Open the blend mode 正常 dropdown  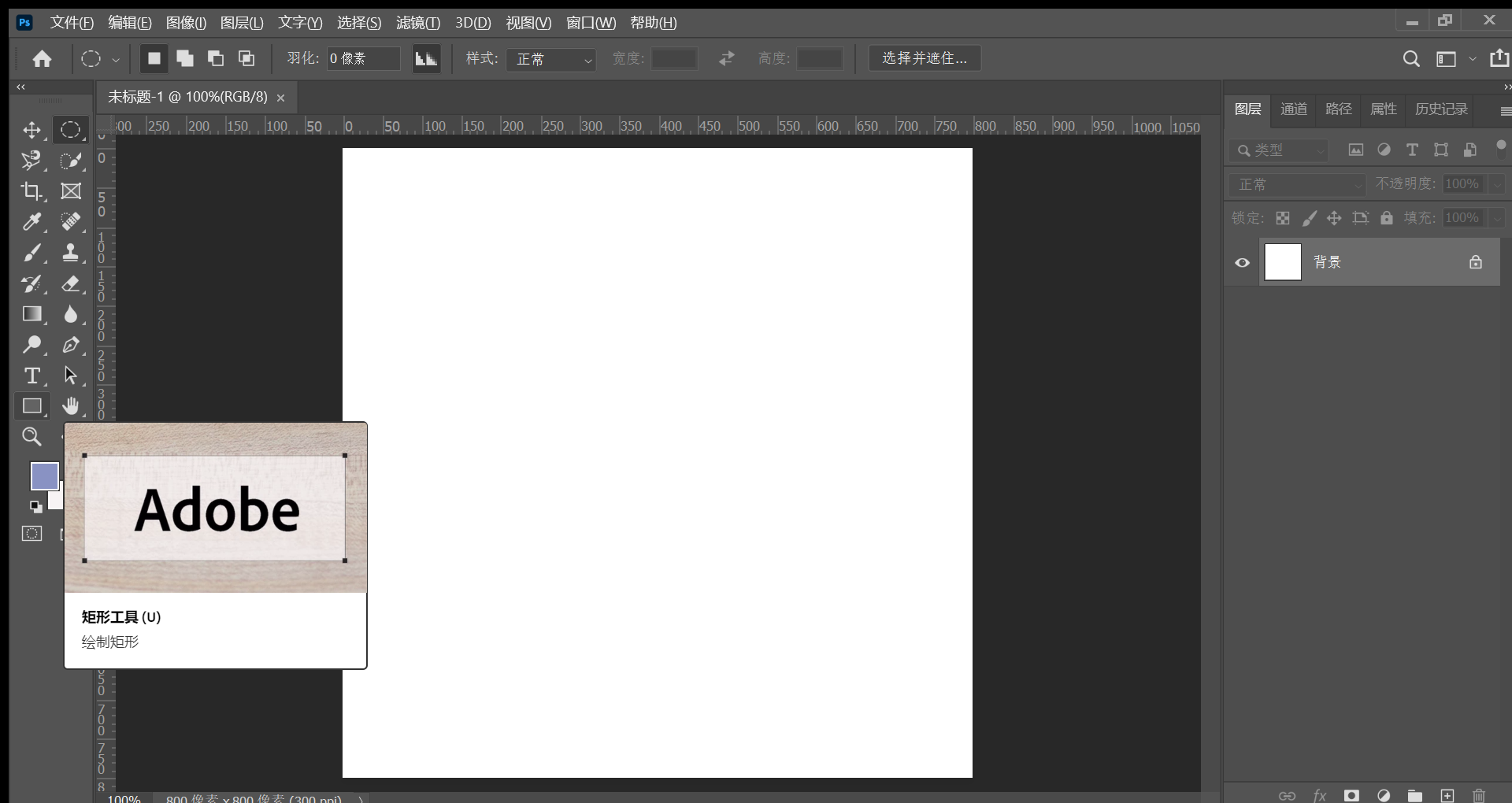[x=1297, y=184]
